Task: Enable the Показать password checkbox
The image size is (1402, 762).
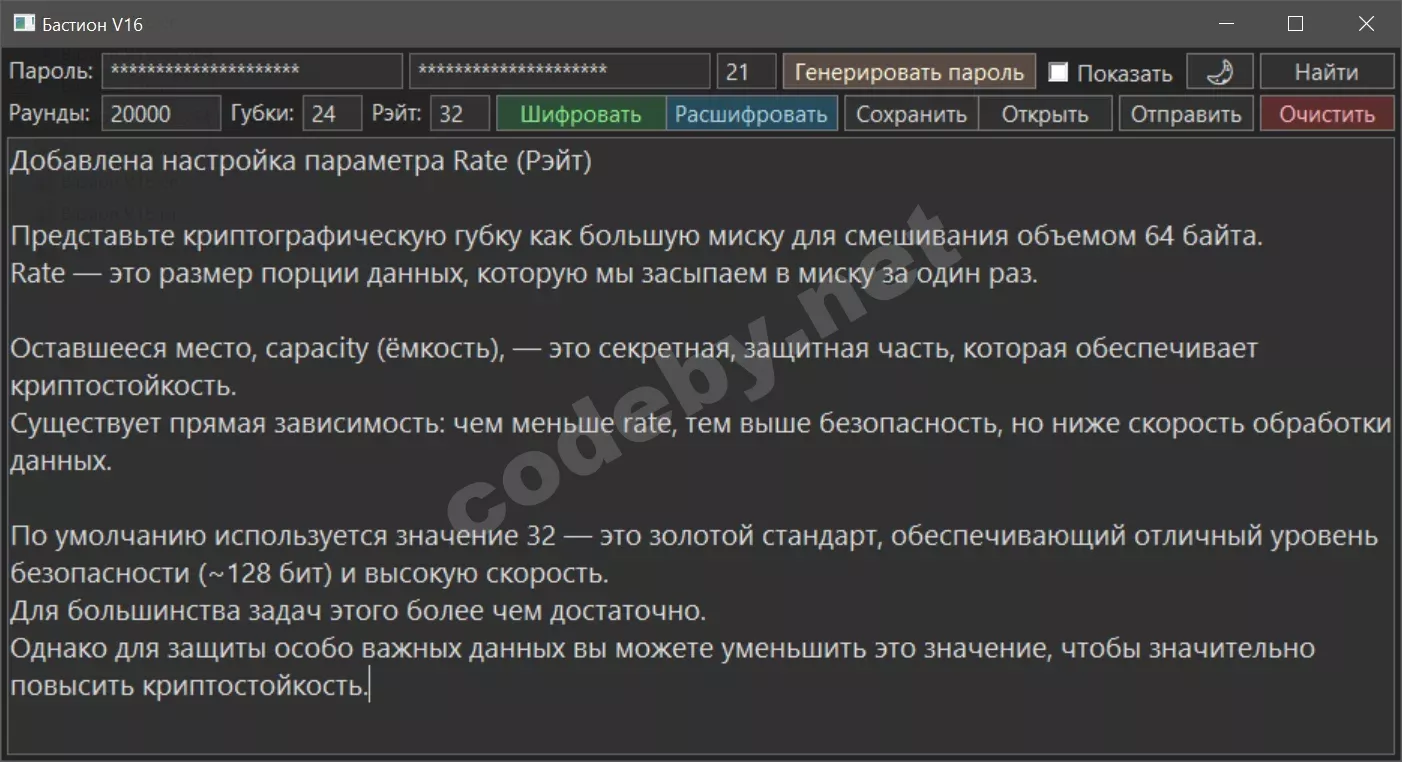Action: coord(1058,73)
